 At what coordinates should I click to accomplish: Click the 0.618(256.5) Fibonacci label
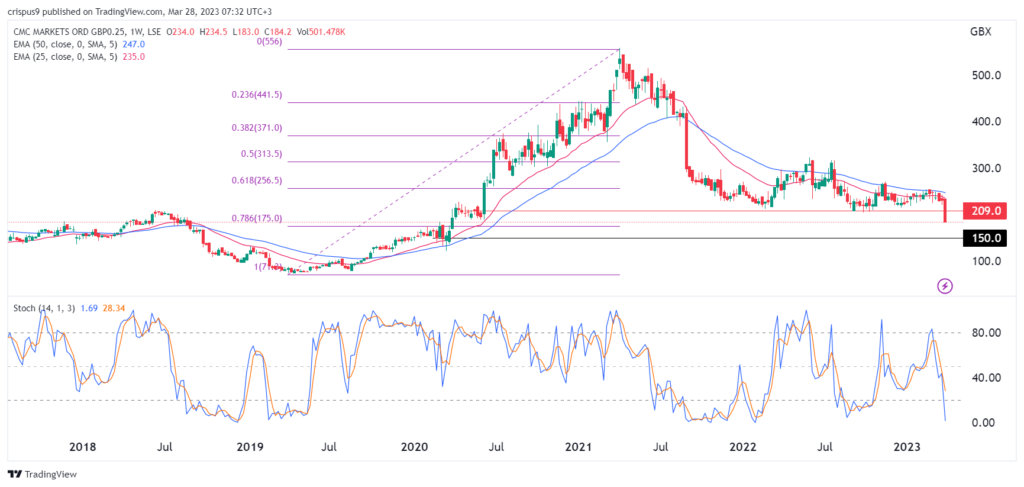click(x=257, y=181)
